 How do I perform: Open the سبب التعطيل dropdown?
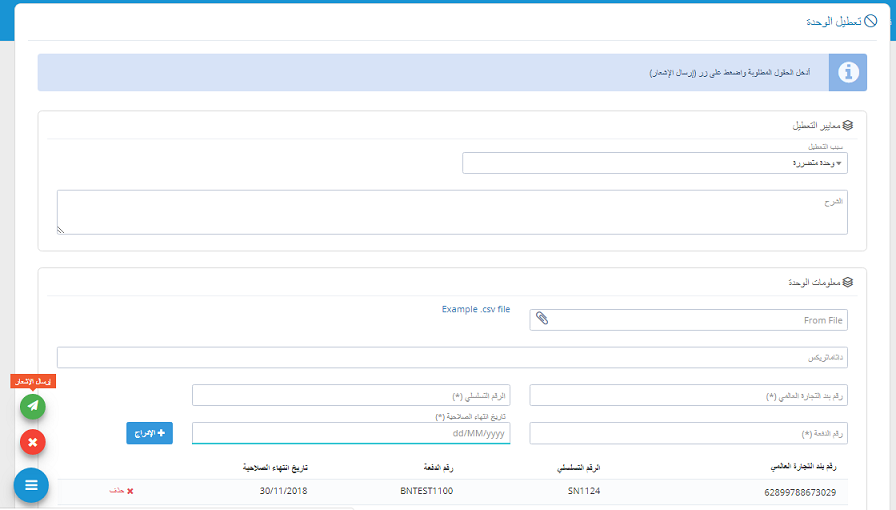(x=654, y=163)
